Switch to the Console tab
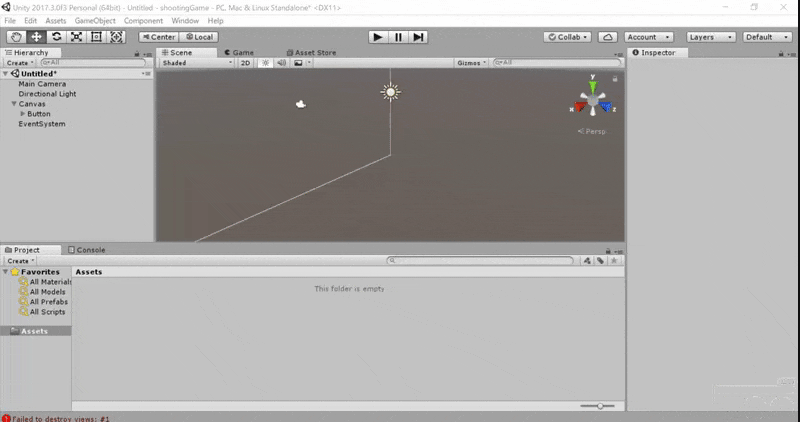The height and width of the screenshot is (422, 800). pyautogui.click(x=87, y=250)
